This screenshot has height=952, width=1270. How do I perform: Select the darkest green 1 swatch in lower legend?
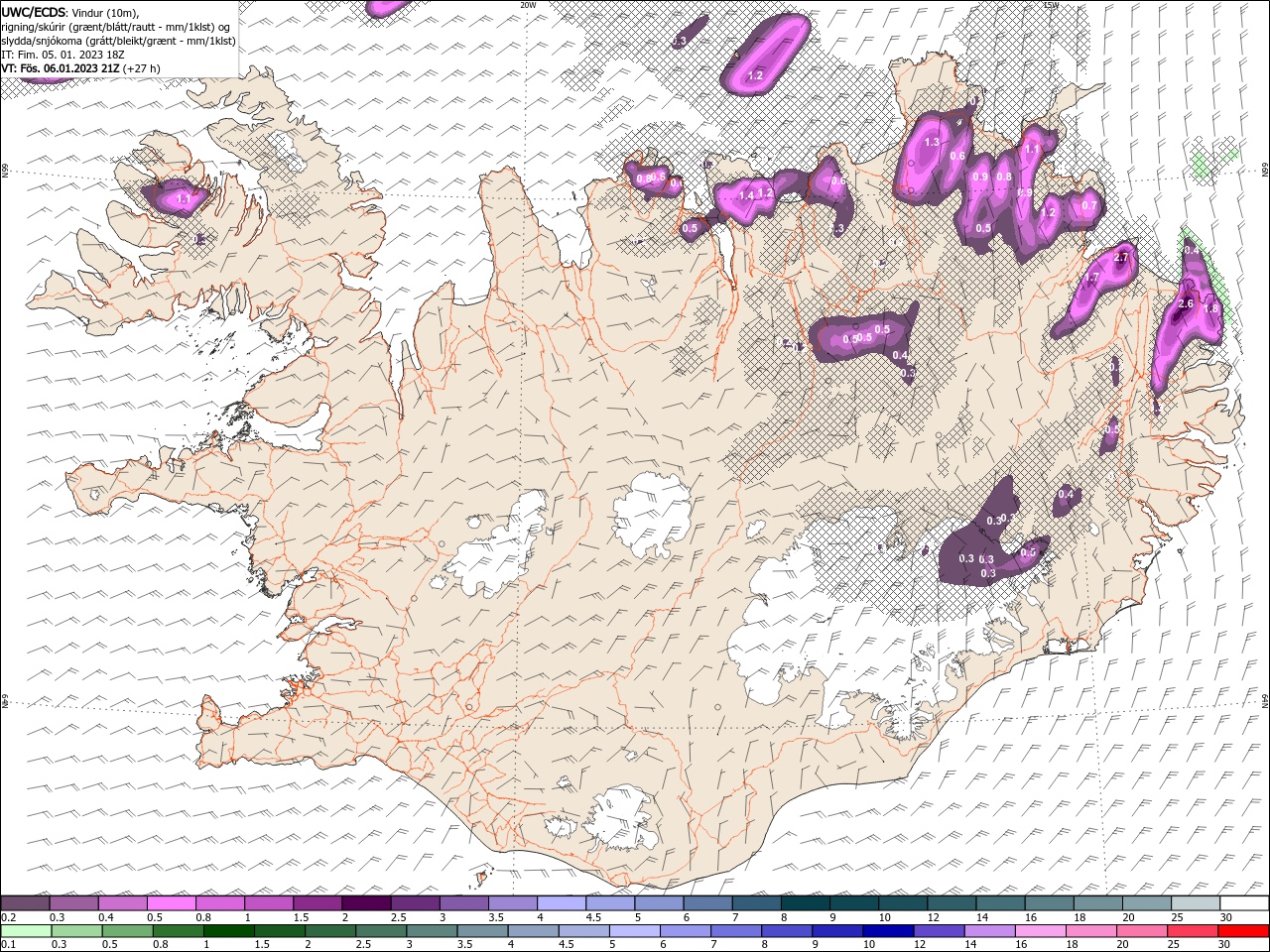click(x=228, y=931)
